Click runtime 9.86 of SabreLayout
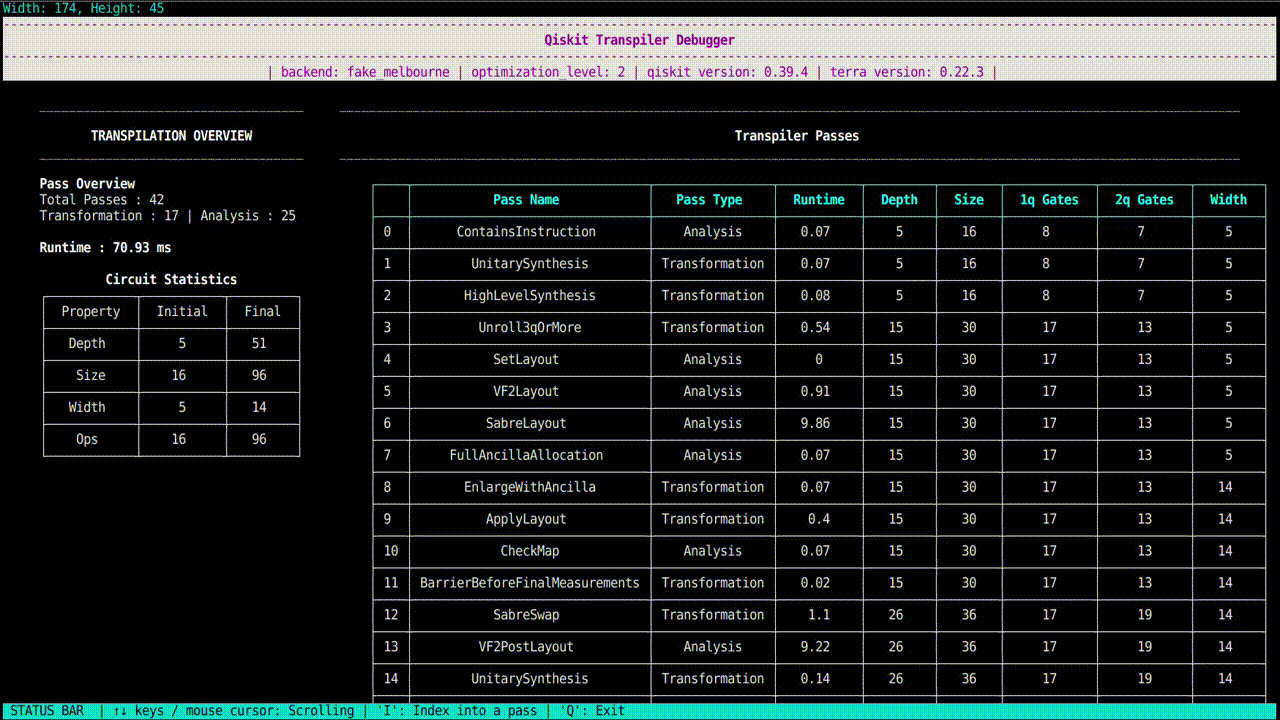1280x720 pixels. pos(815,424)
